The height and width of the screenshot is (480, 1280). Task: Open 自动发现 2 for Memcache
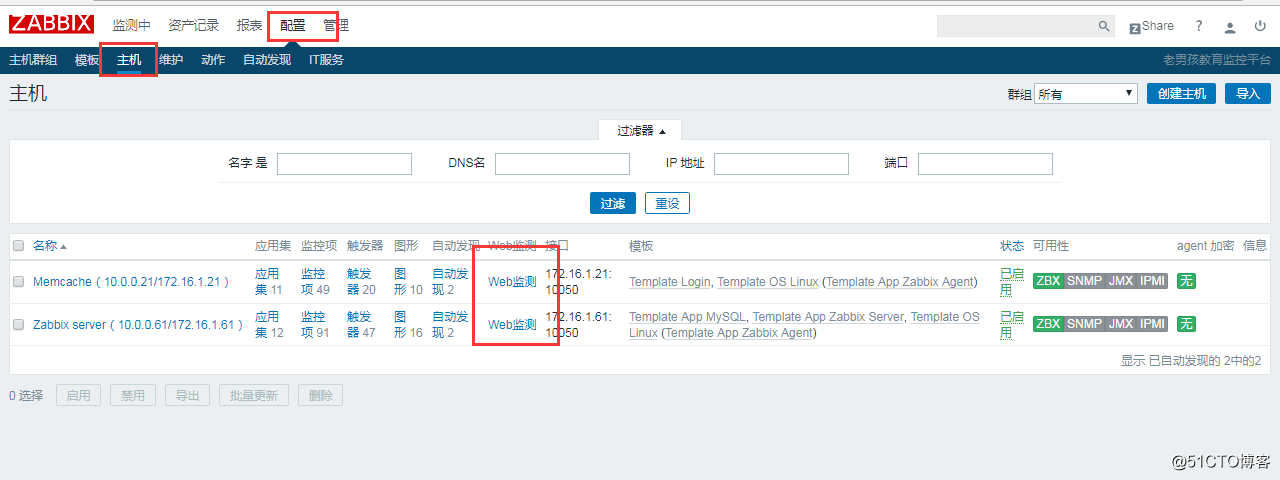click(x=450, y=282)
